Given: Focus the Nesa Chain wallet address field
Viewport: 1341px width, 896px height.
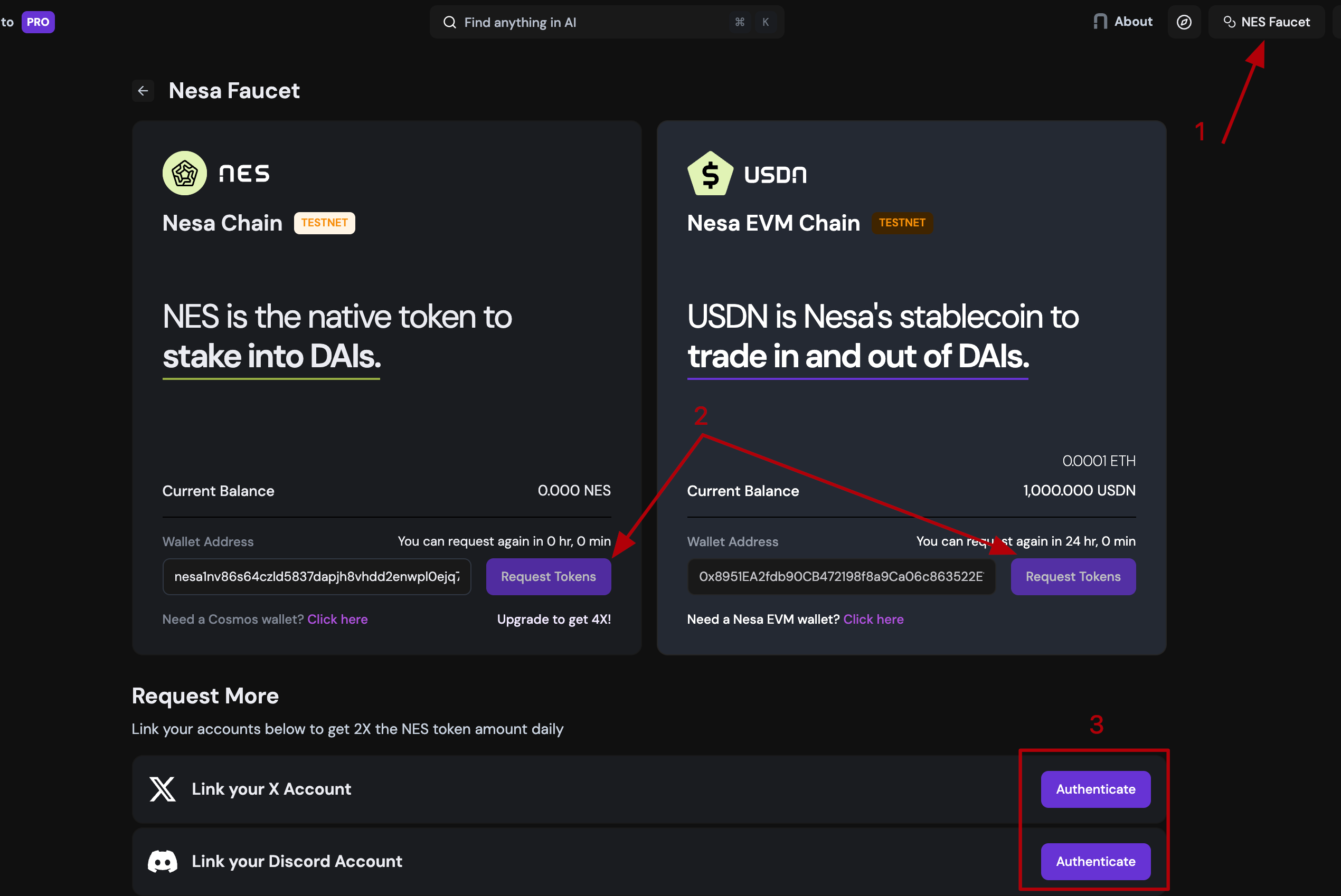Looking at the screenshot, I should point(317,577).
